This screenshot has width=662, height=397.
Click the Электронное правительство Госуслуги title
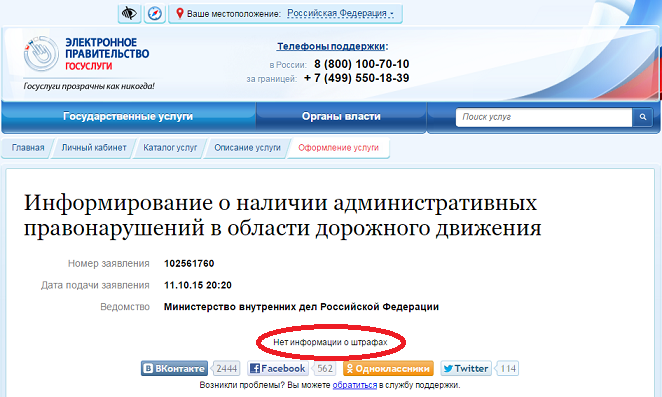pyautogui.click(x=107, y=54)
